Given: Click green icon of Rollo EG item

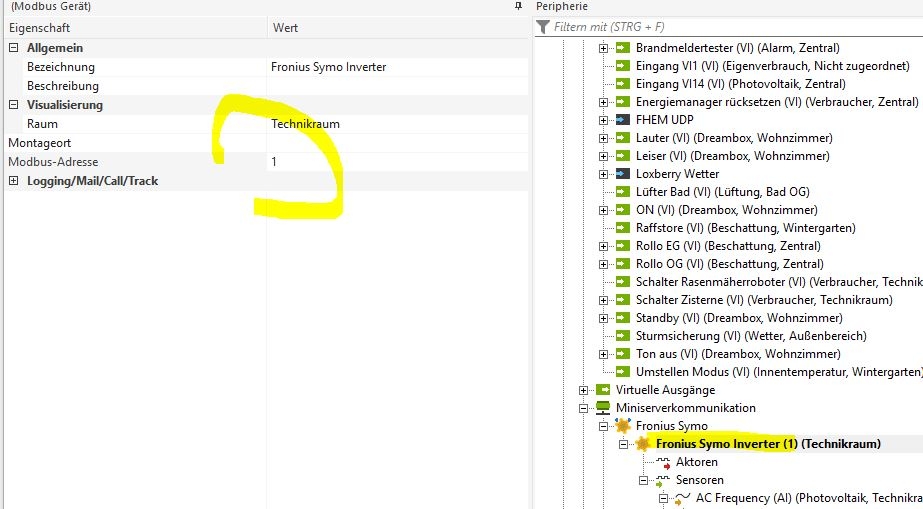Looking at the screenshot, I should [x=623, y=246].
